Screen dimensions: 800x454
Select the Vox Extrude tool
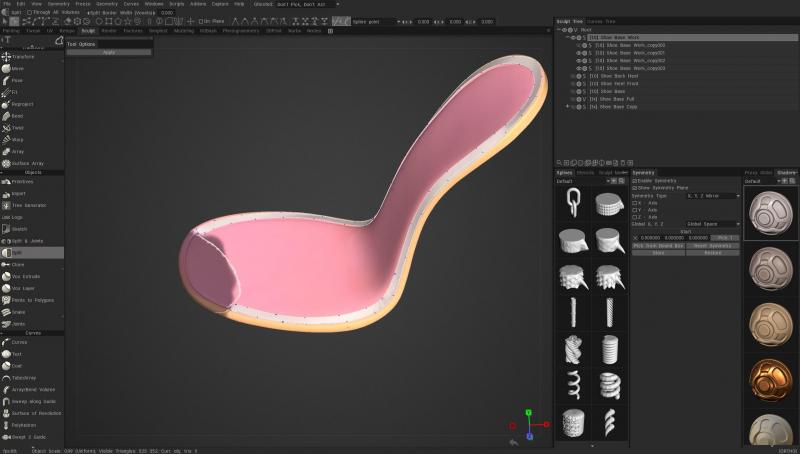[x=24, y=276]
